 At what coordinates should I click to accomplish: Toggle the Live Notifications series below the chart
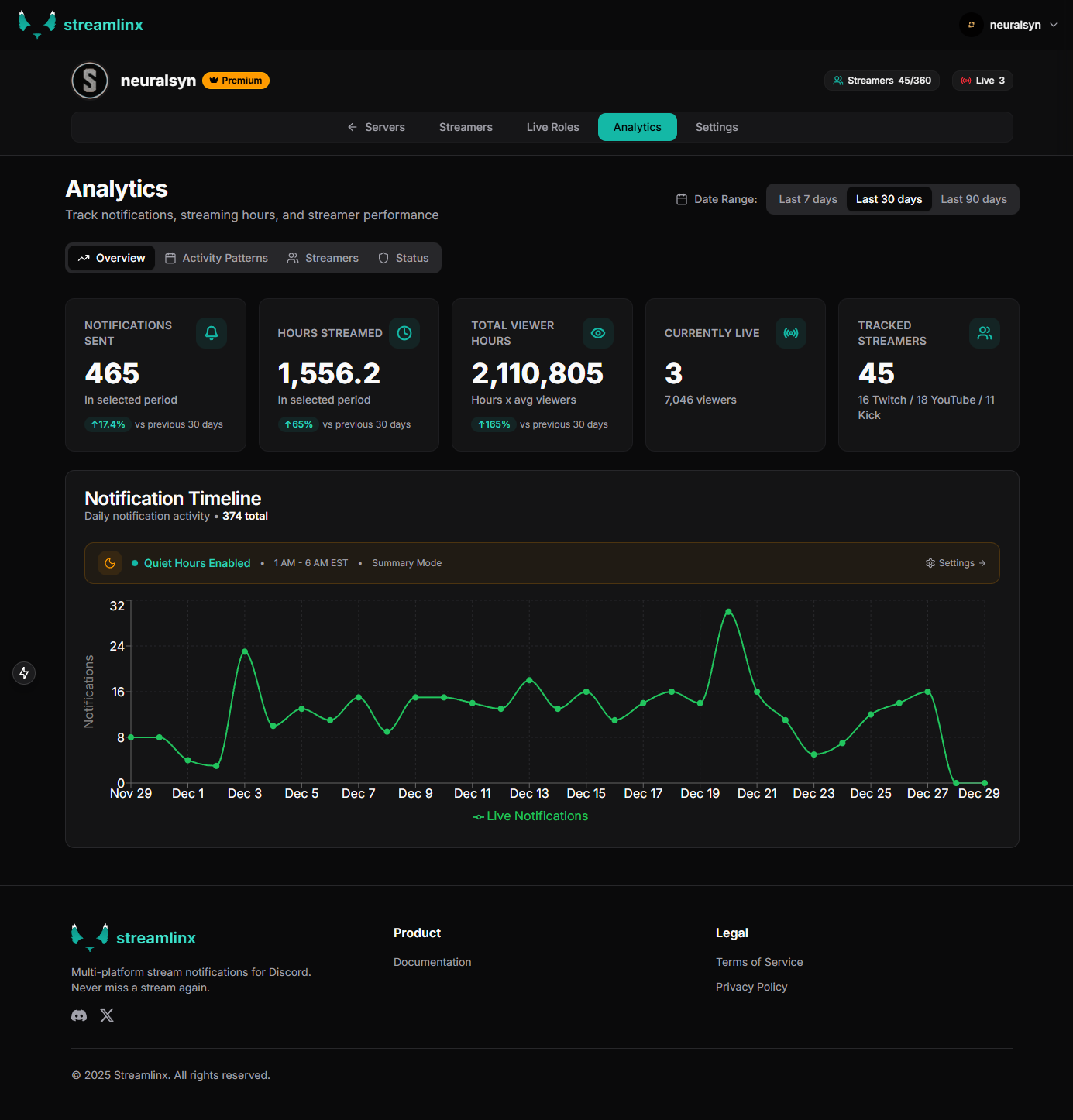[530, 816]
